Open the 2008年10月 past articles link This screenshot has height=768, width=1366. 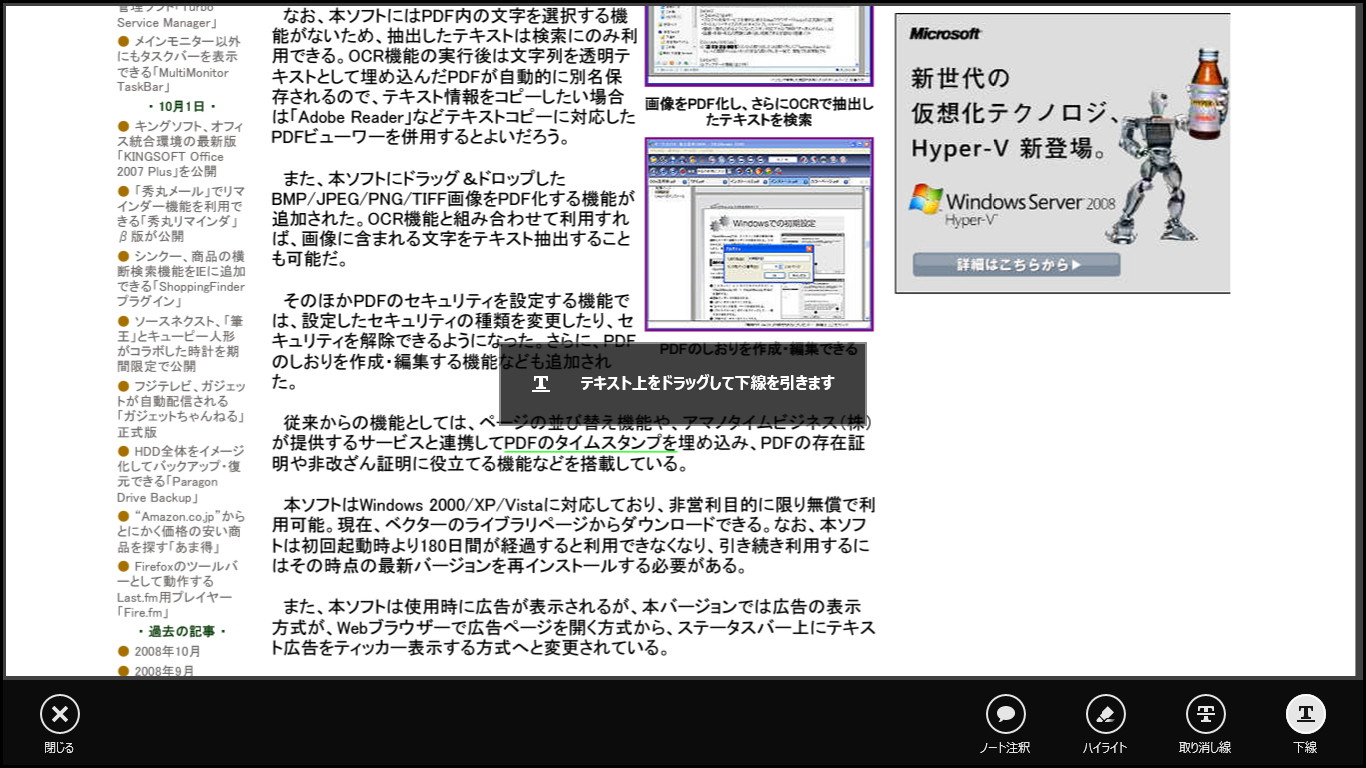[x=168, y=652]
